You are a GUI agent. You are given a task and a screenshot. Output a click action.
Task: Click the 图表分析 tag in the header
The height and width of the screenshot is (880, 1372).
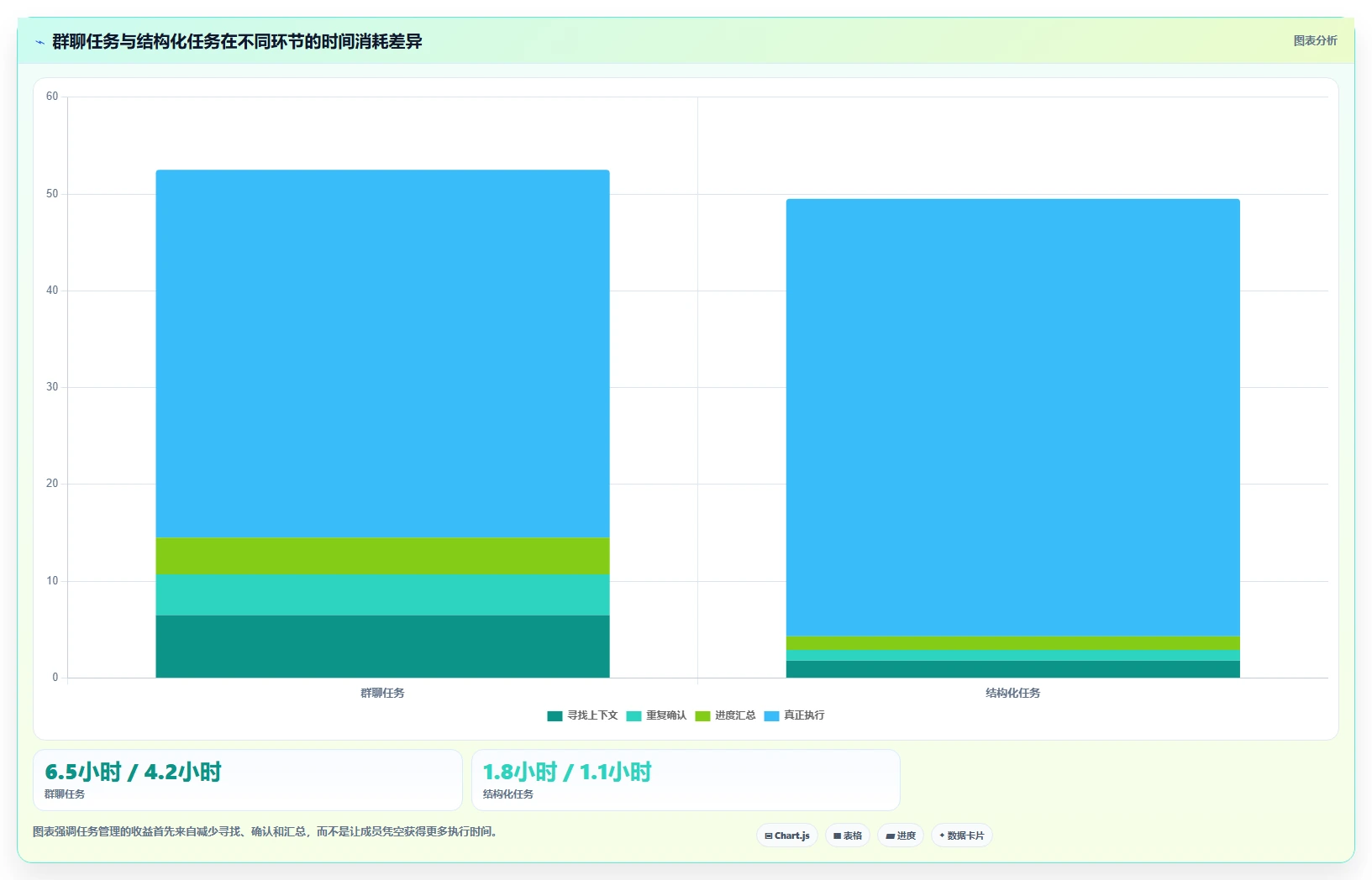[x=1315, y=40]
